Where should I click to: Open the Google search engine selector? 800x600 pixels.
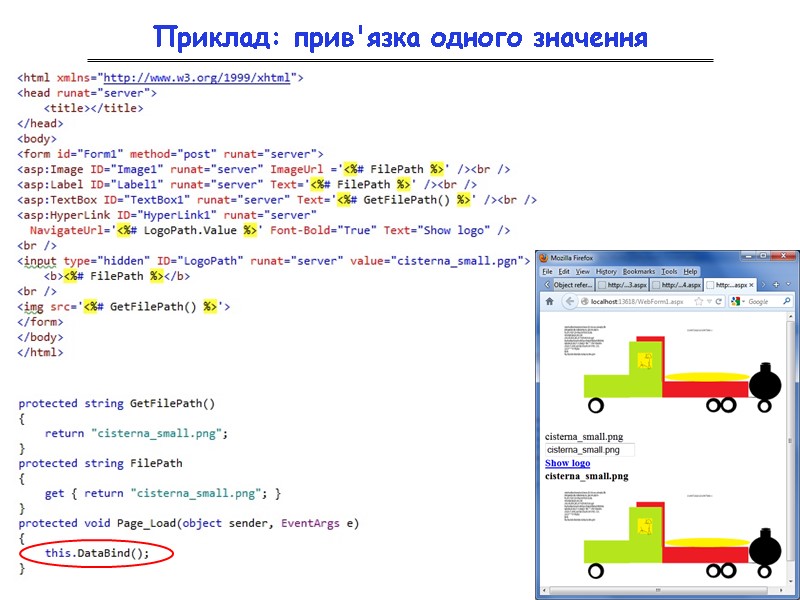736,302
